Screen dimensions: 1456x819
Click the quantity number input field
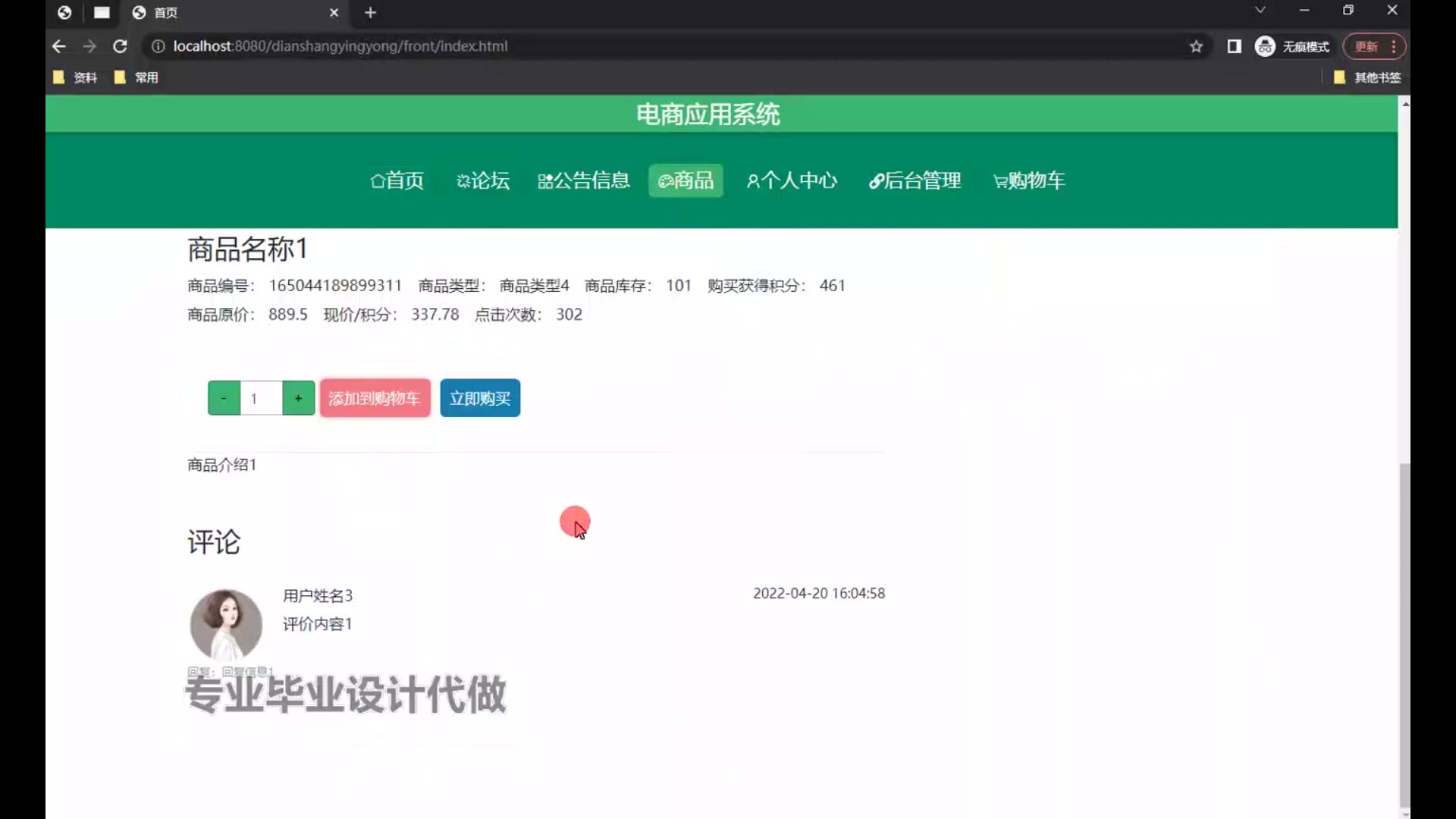(x=261, y=398)
